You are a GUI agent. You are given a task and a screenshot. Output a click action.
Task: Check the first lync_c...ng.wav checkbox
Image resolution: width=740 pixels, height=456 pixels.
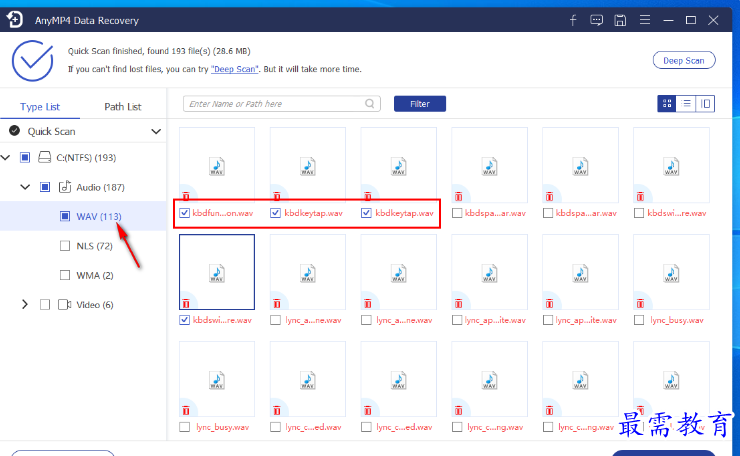click(457, 427)
